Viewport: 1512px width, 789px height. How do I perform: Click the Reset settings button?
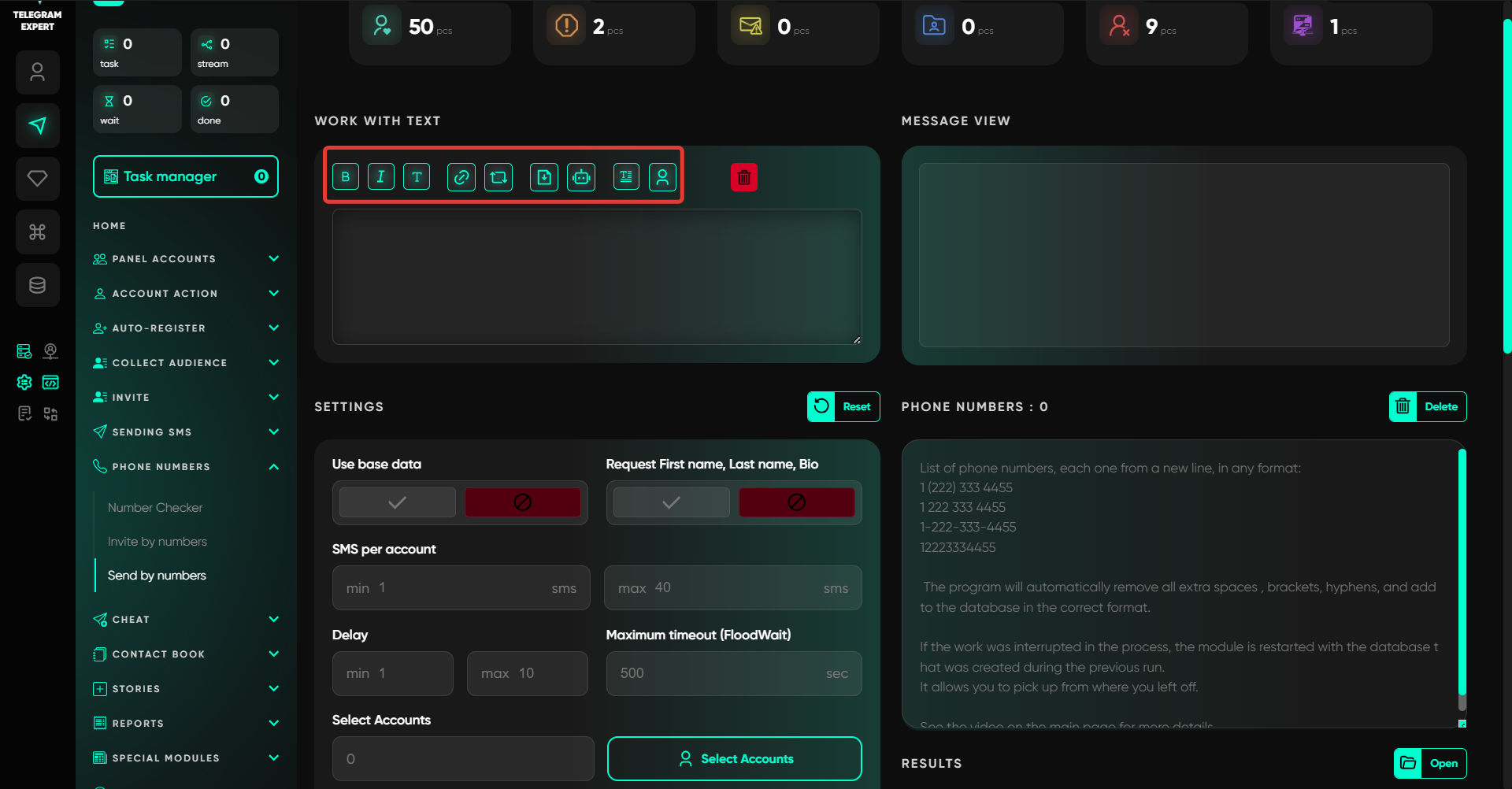tap(843, 407)
